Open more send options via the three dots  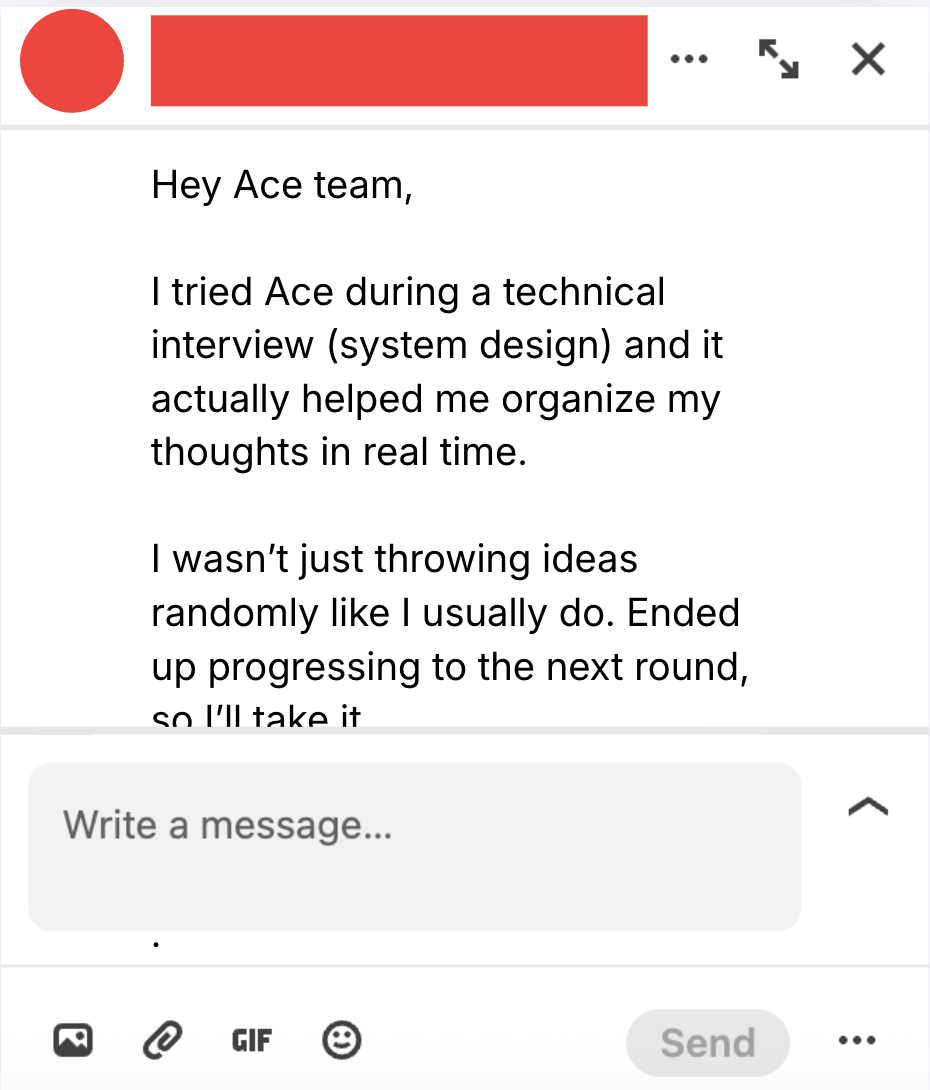(x=856, y=1040)
